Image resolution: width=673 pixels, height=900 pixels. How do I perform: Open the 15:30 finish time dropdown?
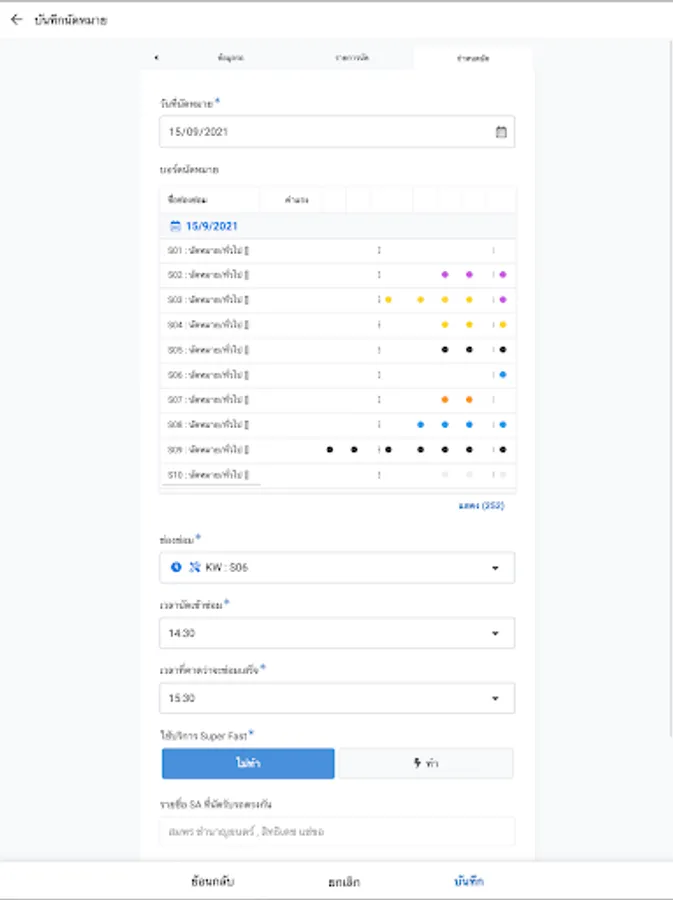[x=495, y=698]
